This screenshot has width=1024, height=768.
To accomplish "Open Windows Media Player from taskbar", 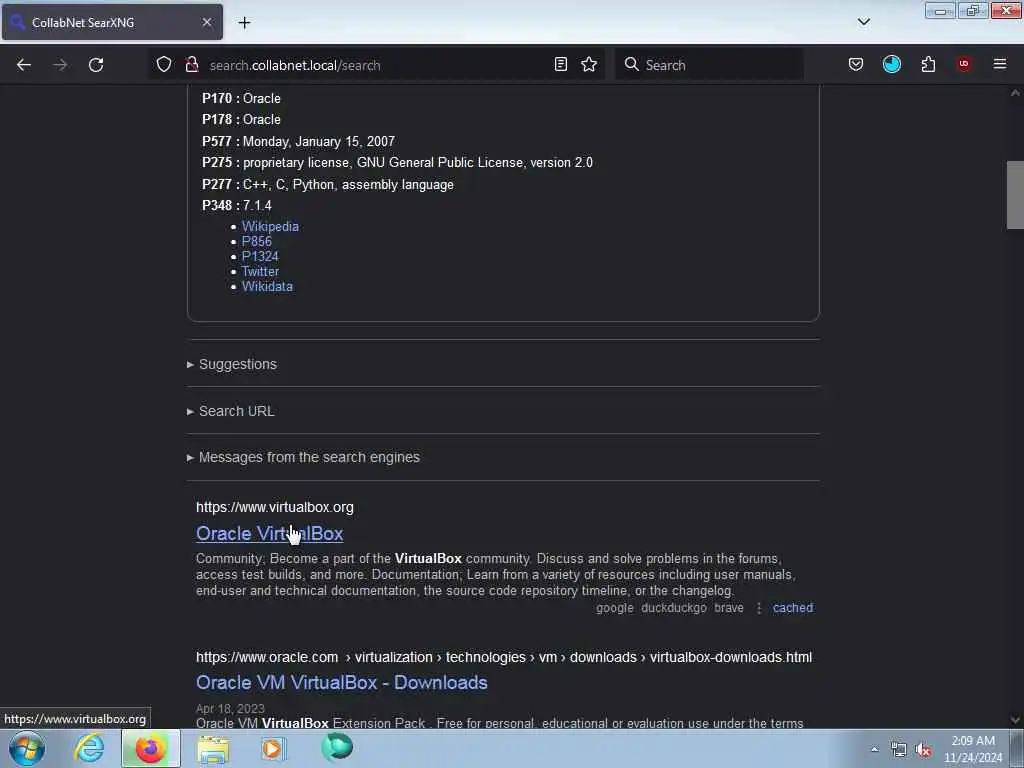I will (x=274, y=748).
